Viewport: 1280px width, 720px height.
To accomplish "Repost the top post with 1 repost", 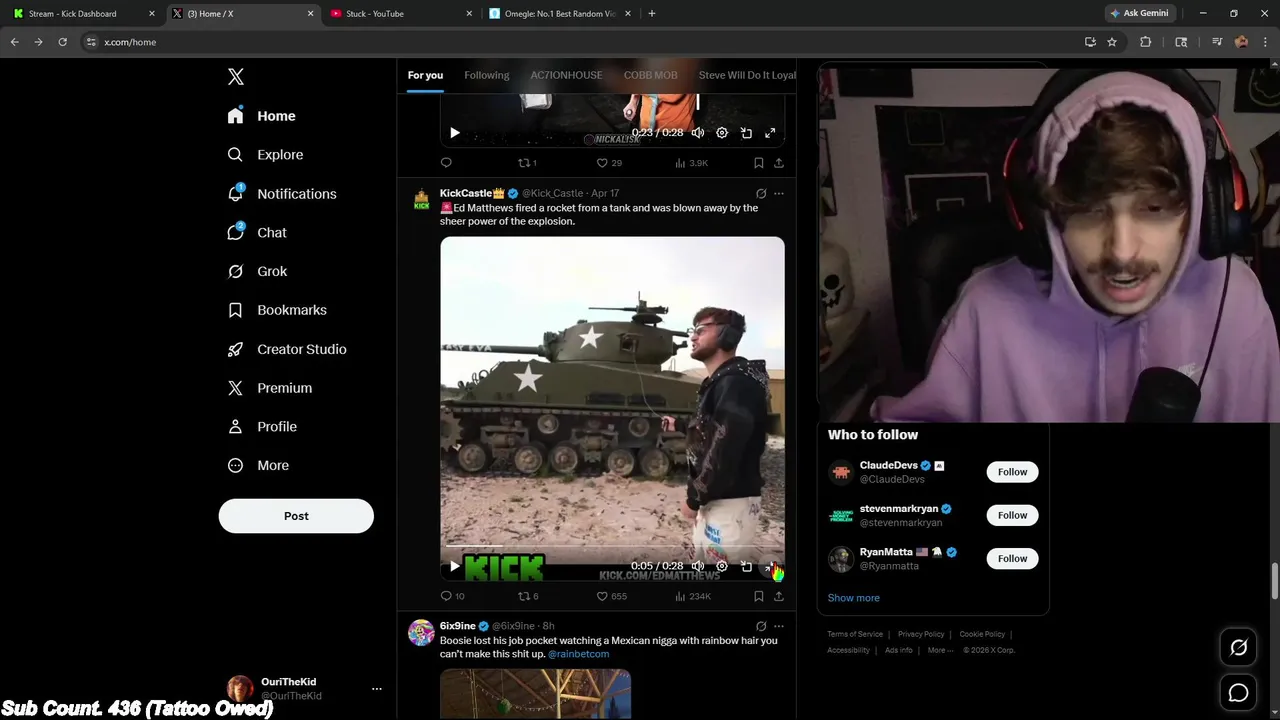I will pos(527,163).
